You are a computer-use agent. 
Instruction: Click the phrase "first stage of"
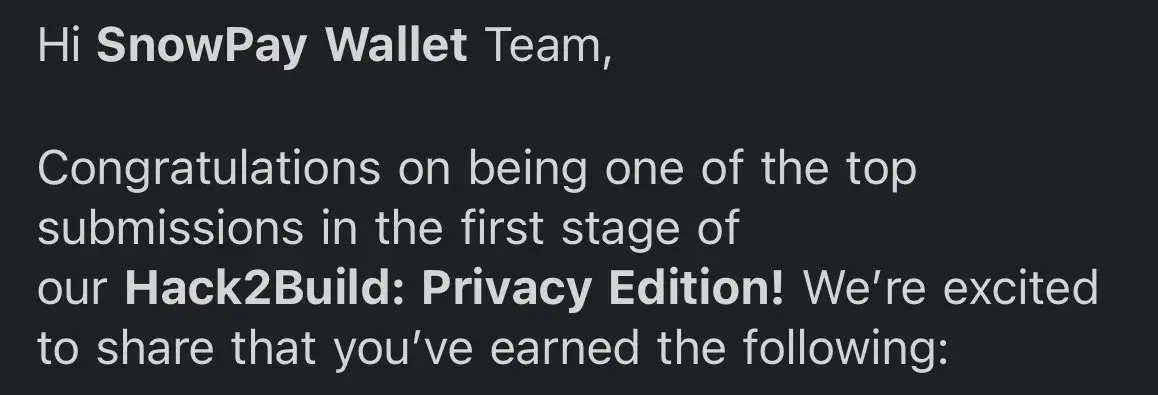[600, 230]
